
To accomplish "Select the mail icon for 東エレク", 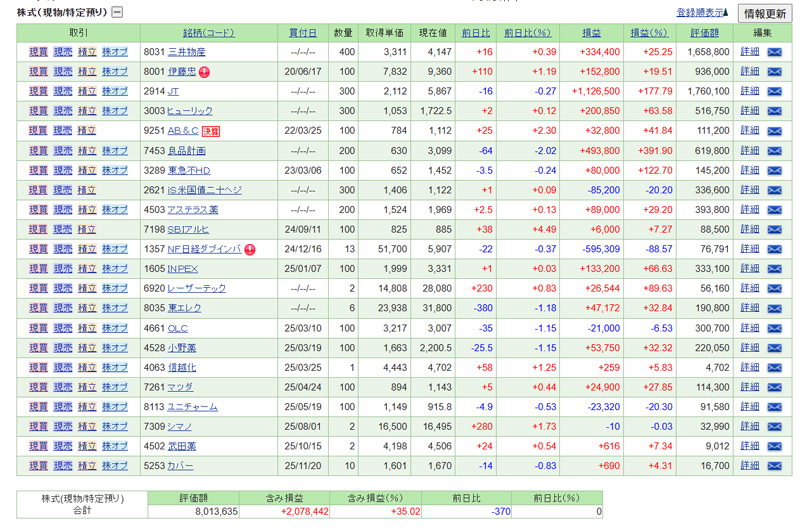I will pos(774,308).
